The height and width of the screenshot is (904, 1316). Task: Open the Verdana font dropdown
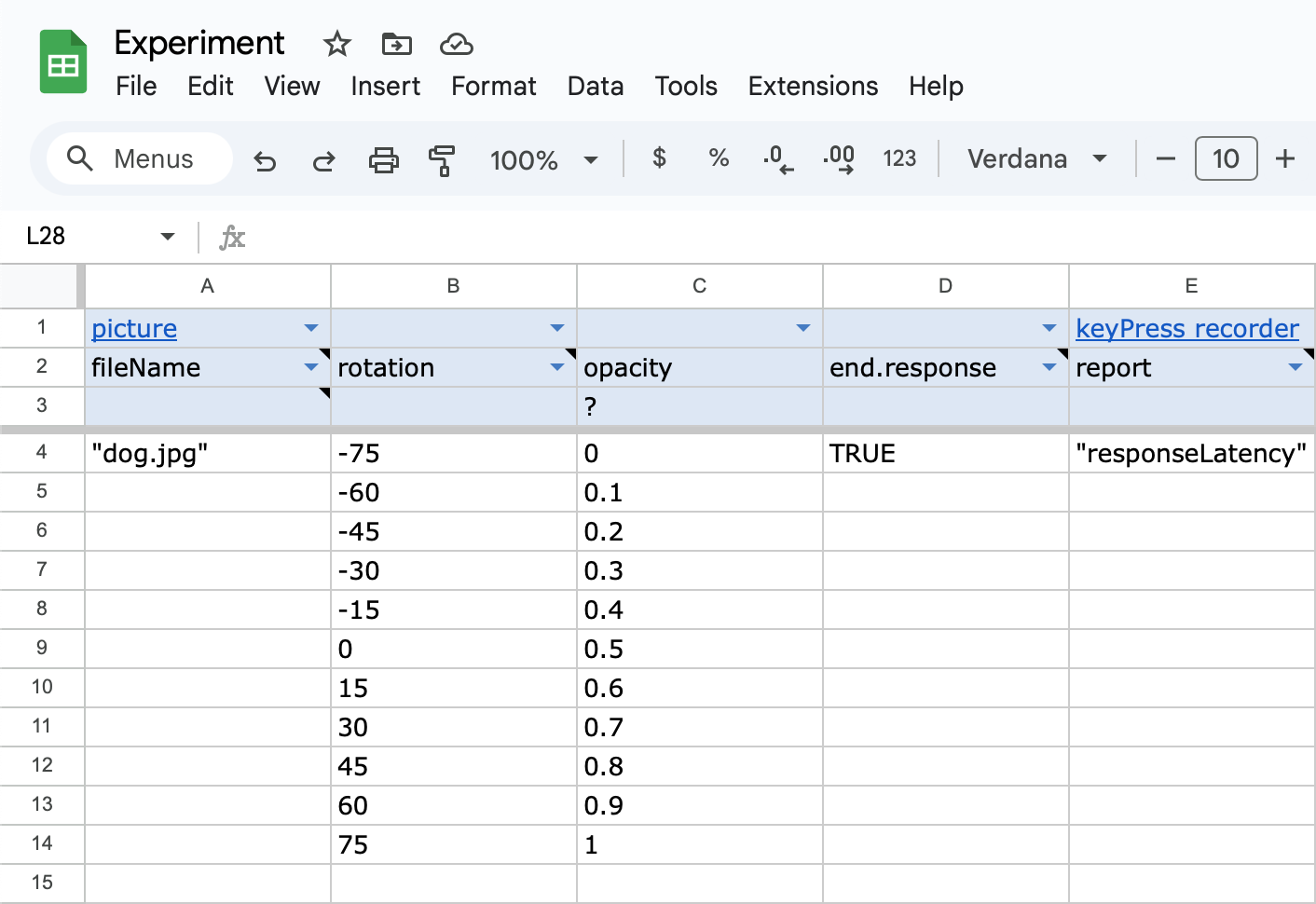[1037, 158]
